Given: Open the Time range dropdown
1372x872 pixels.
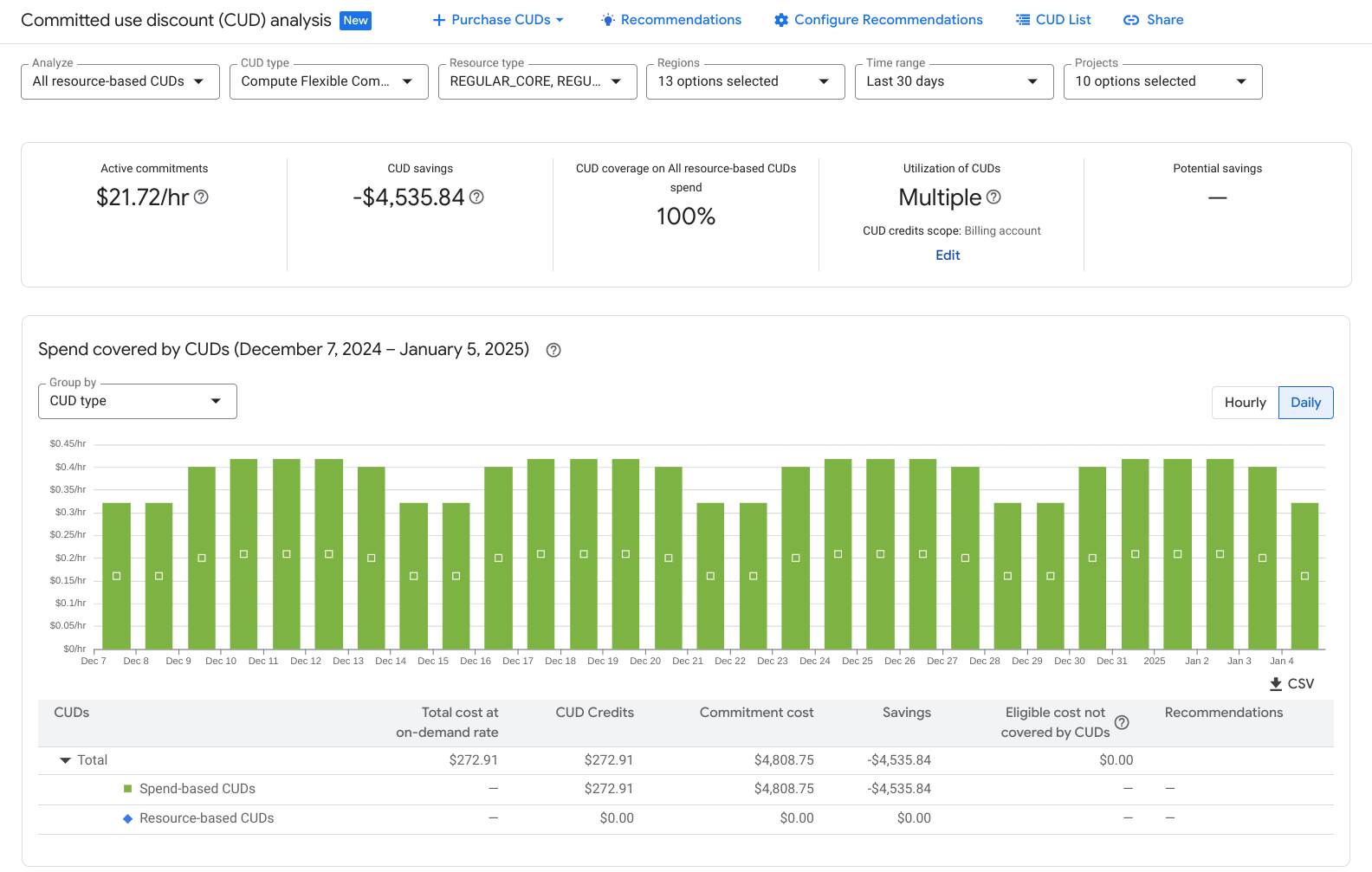Looking at the screenshot, I should pos(953,81).
